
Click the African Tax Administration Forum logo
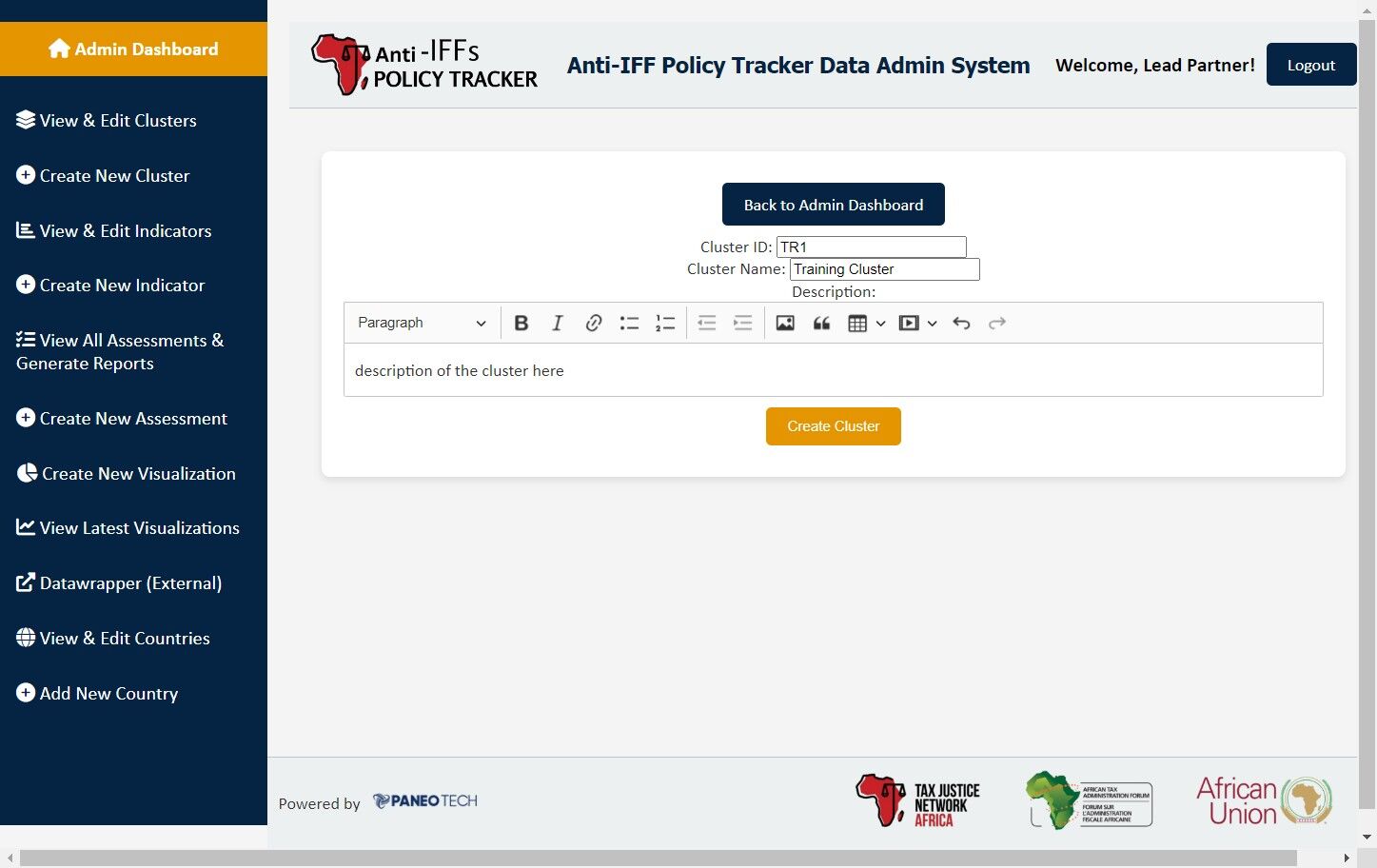pyautogui.click(x=1089, y=800)
